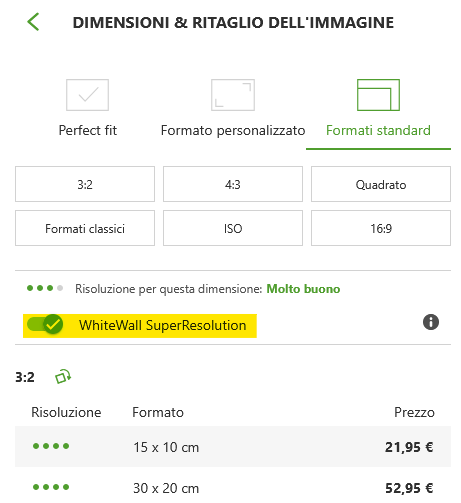Select the 3:2 aspect ratio button
Viewport: 461px width, 503px height.
tap(85, 184)
